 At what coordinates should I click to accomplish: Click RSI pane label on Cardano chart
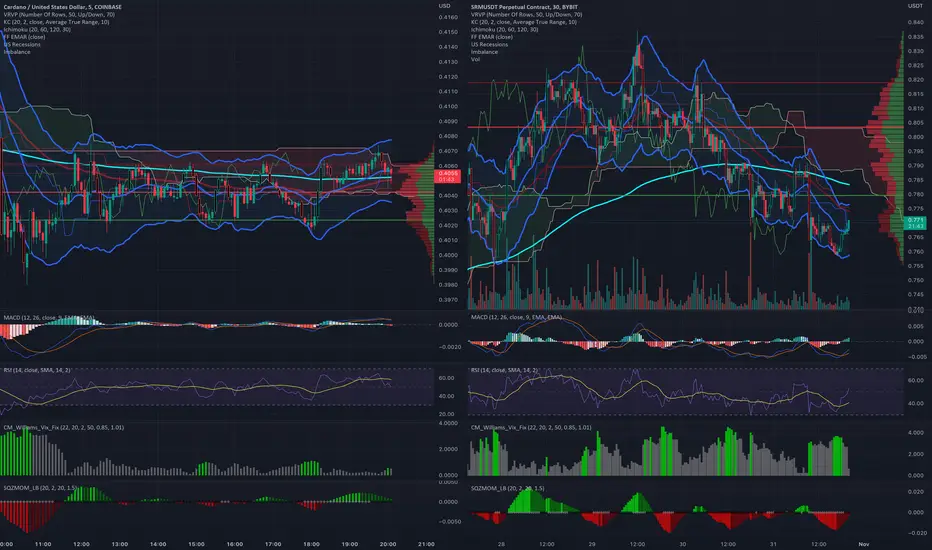click(37, 370)
